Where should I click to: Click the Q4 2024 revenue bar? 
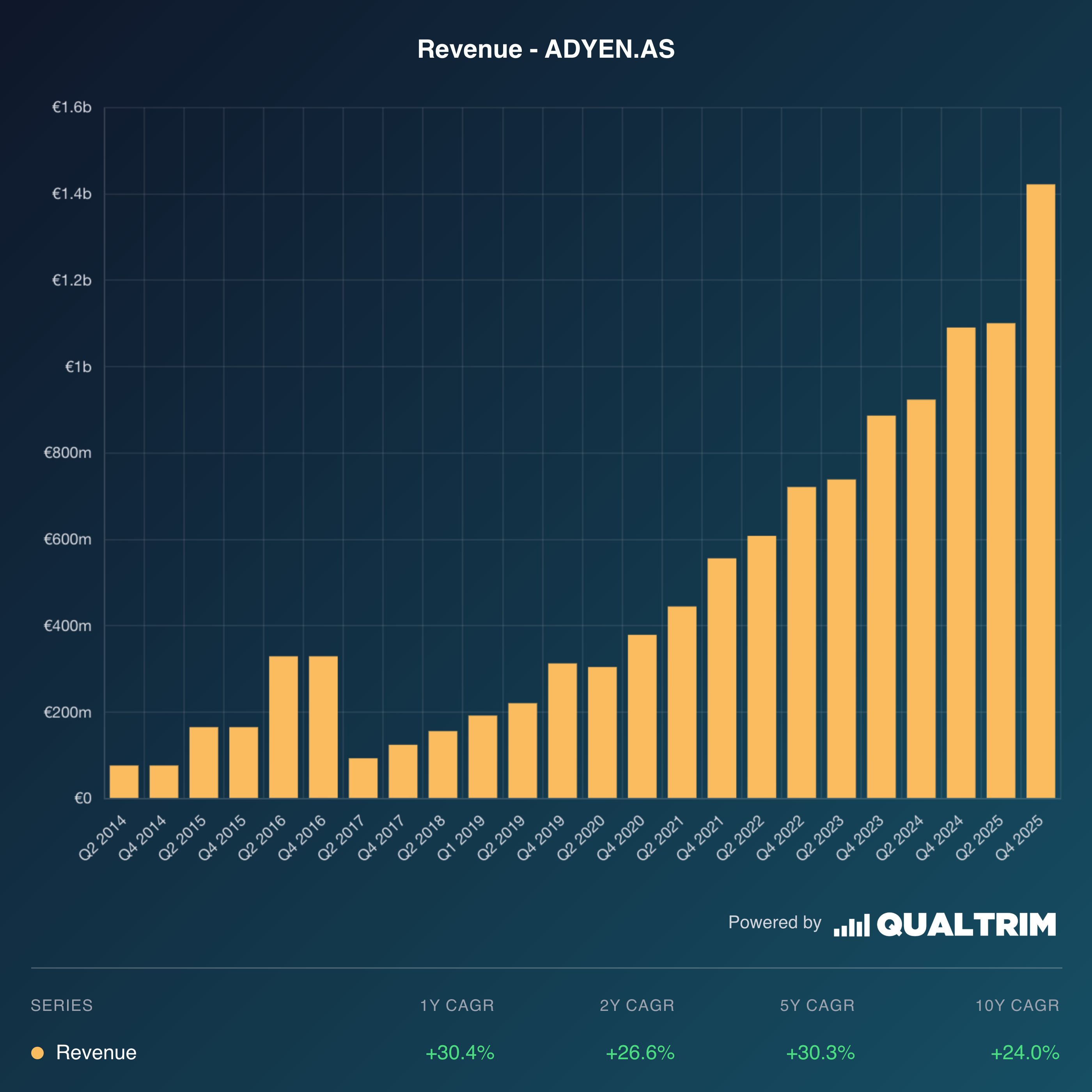point(961,563)
